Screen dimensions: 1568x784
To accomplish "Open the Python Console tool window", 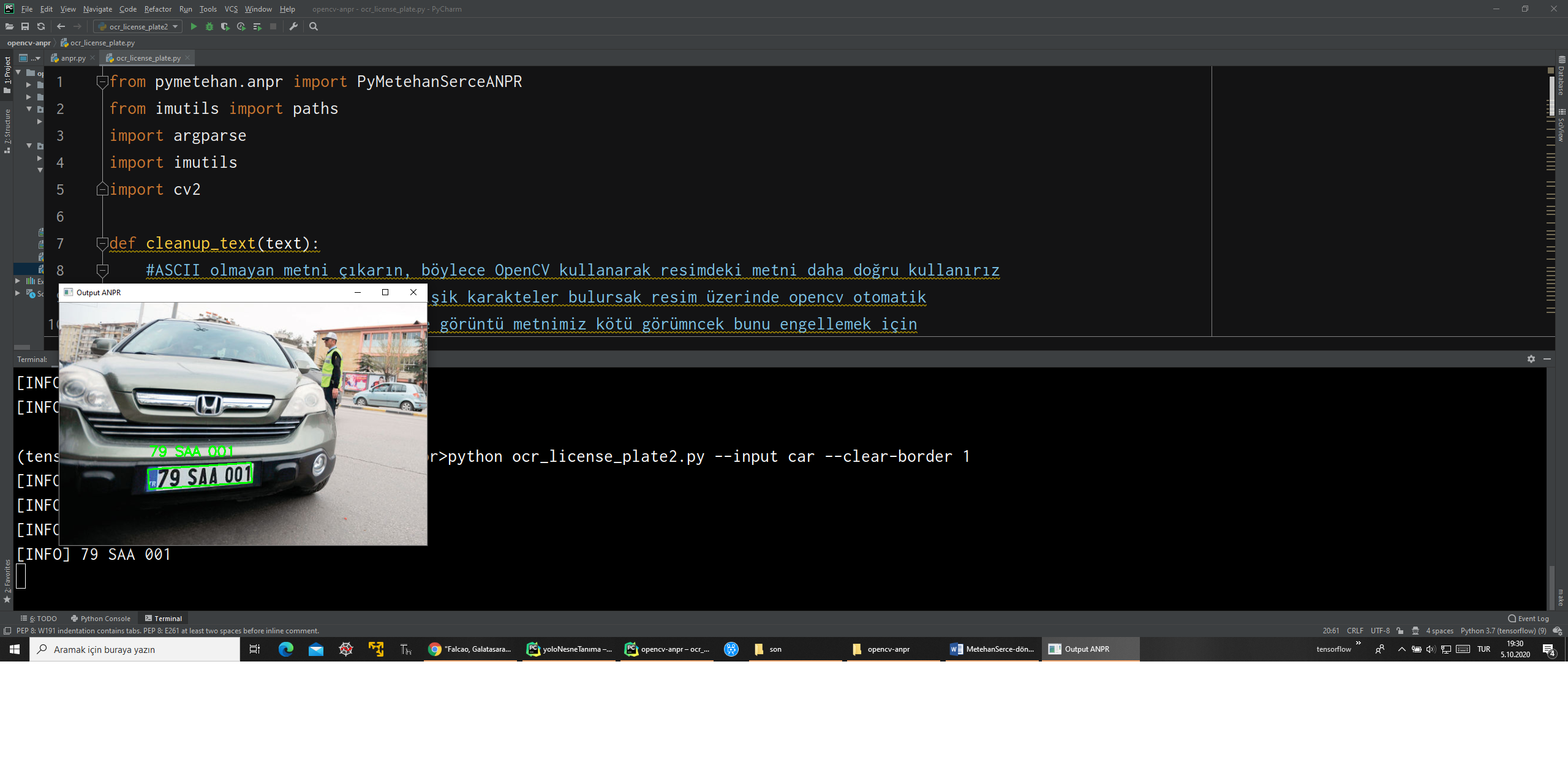I will point(100,619).
